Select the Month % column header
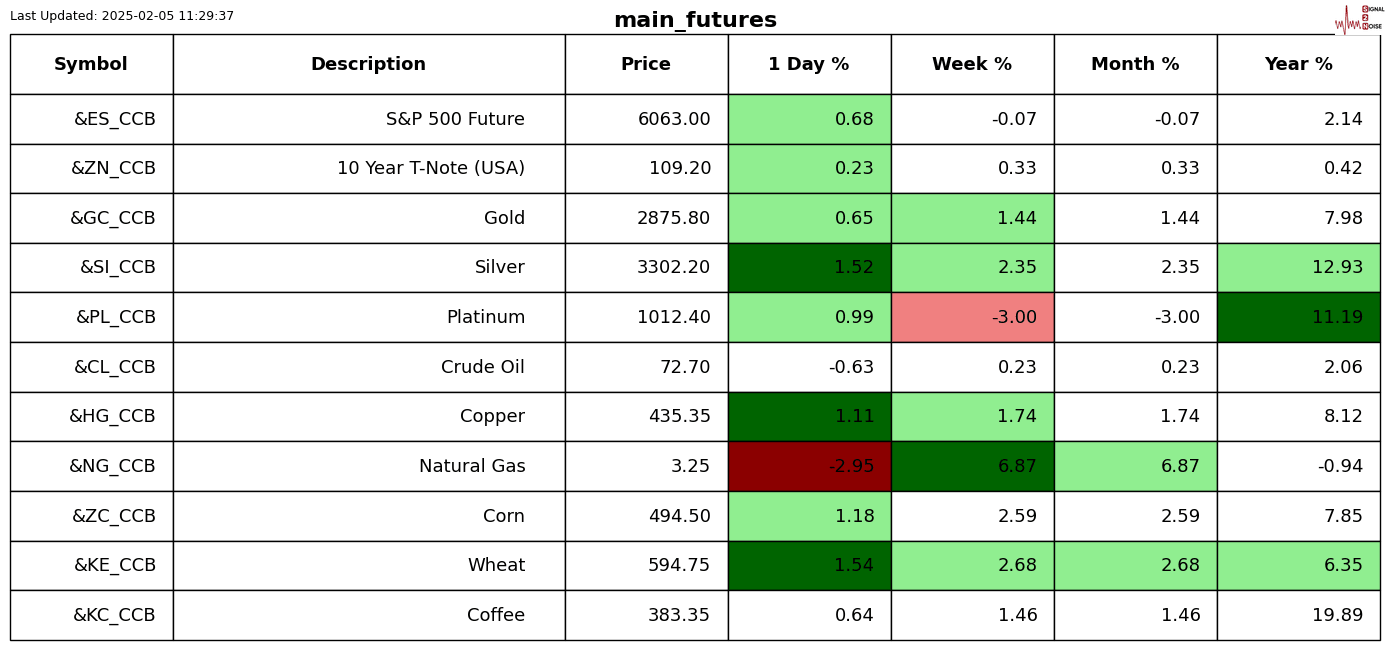 point(1135,65)
